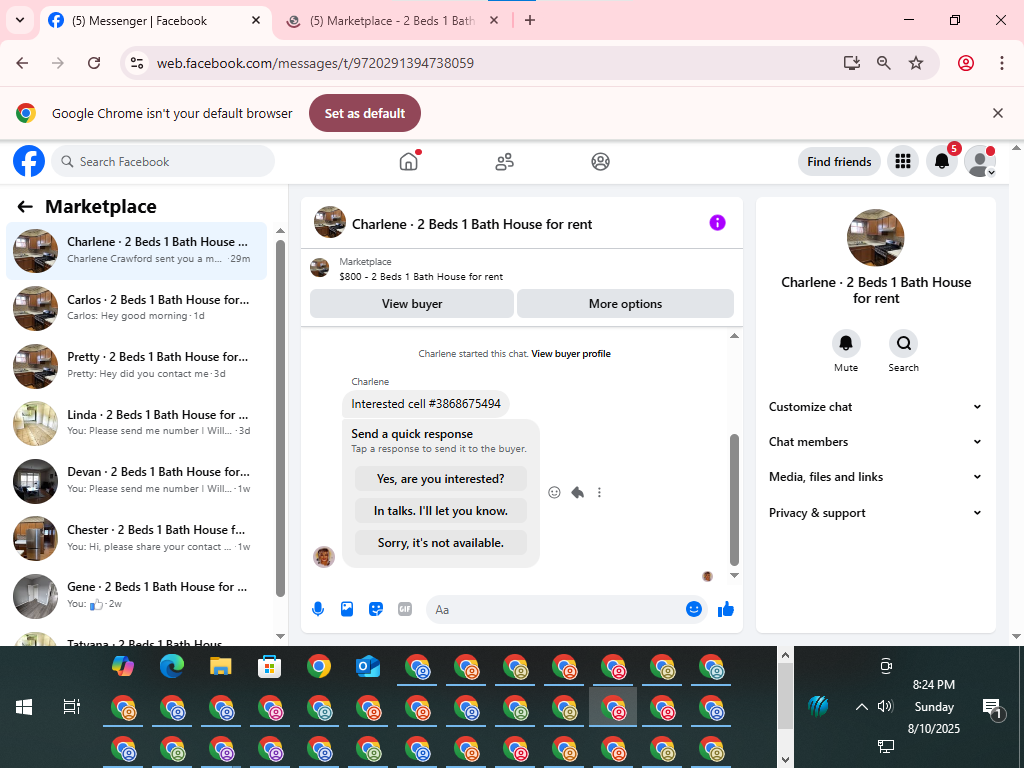Show hidden system tray icons chevron

tap(861, 707)
